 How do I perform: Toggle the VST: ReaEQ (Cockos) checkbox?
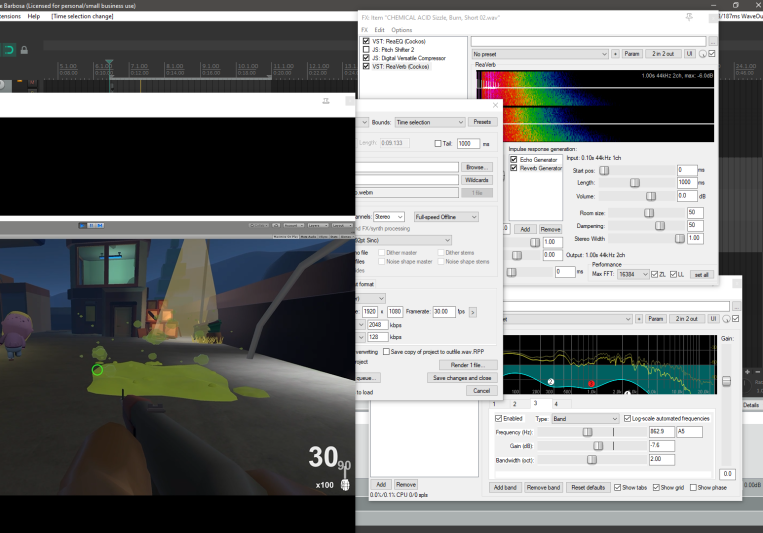click(x=366, y=41)
